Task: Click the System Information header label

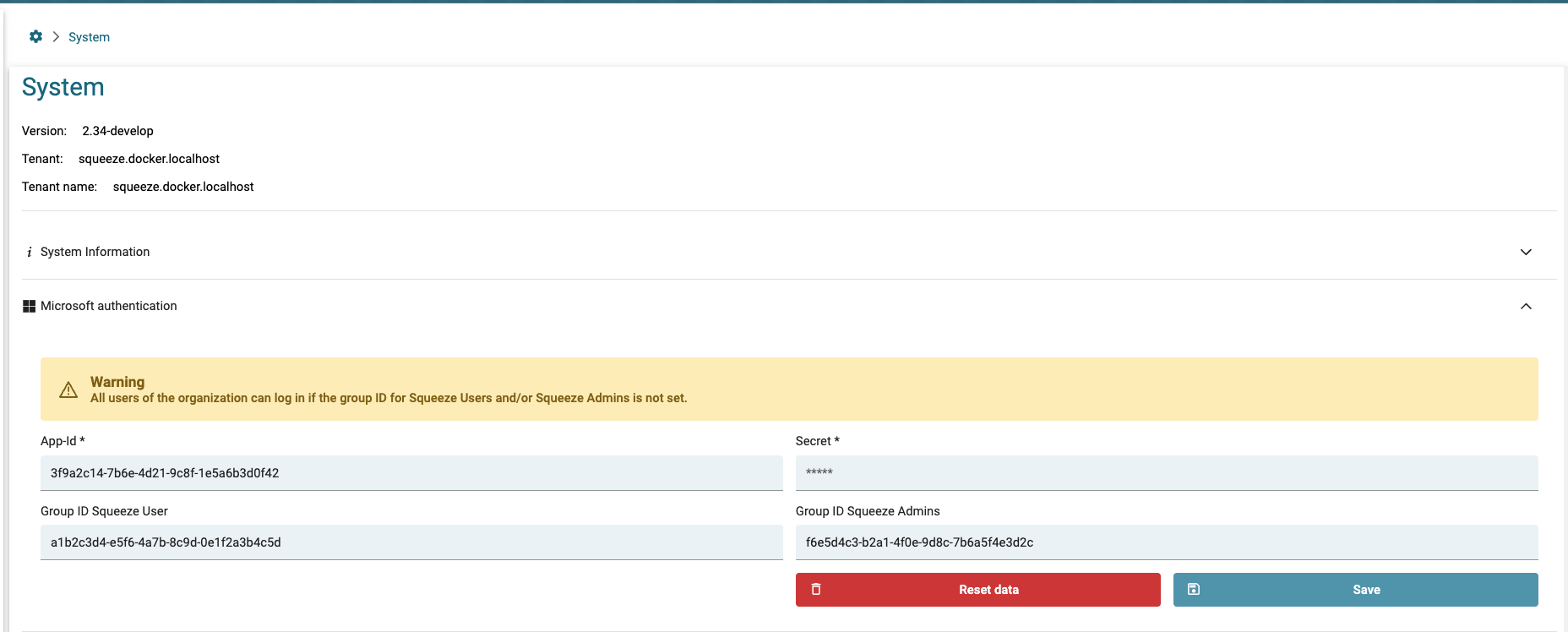Action: pos(95,252)
